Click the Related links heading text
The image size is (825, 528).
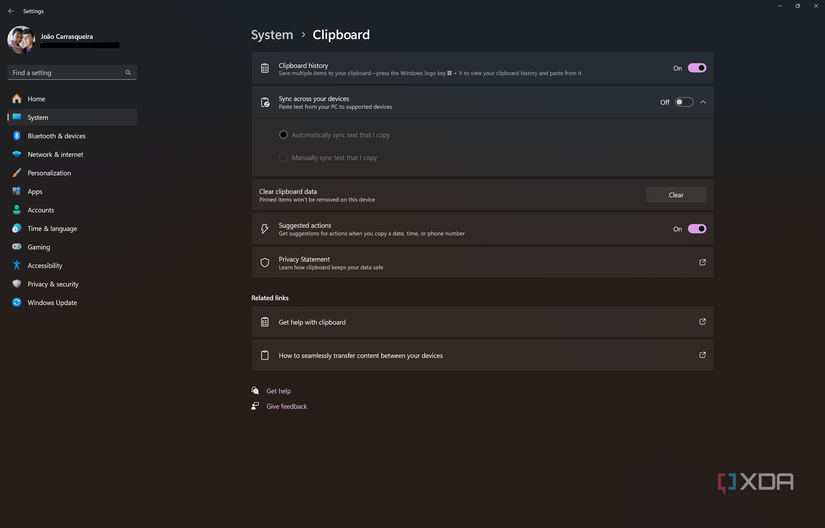[269, 298]
